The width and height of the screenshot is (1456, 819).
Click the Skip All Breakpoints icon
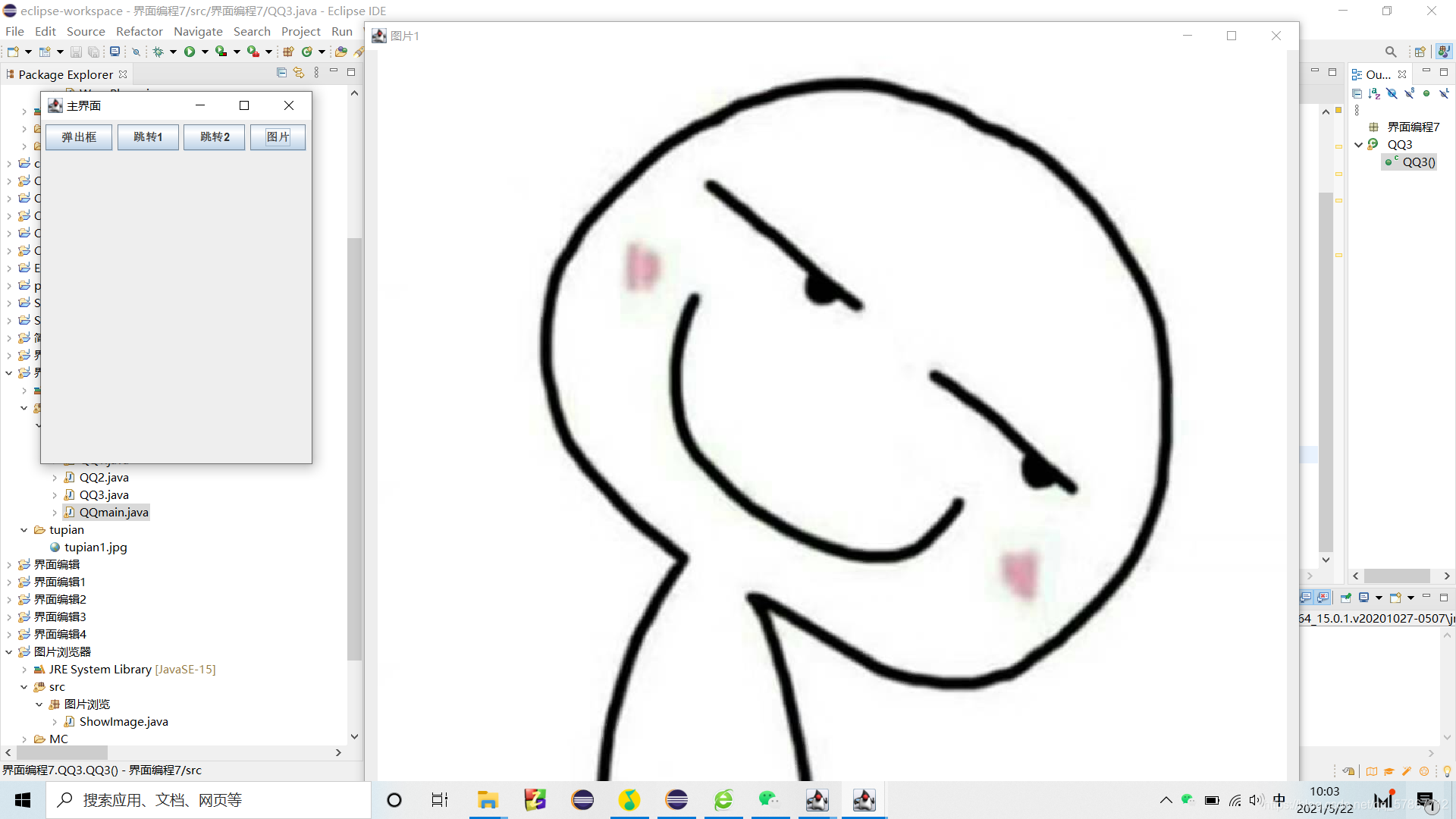136,52
